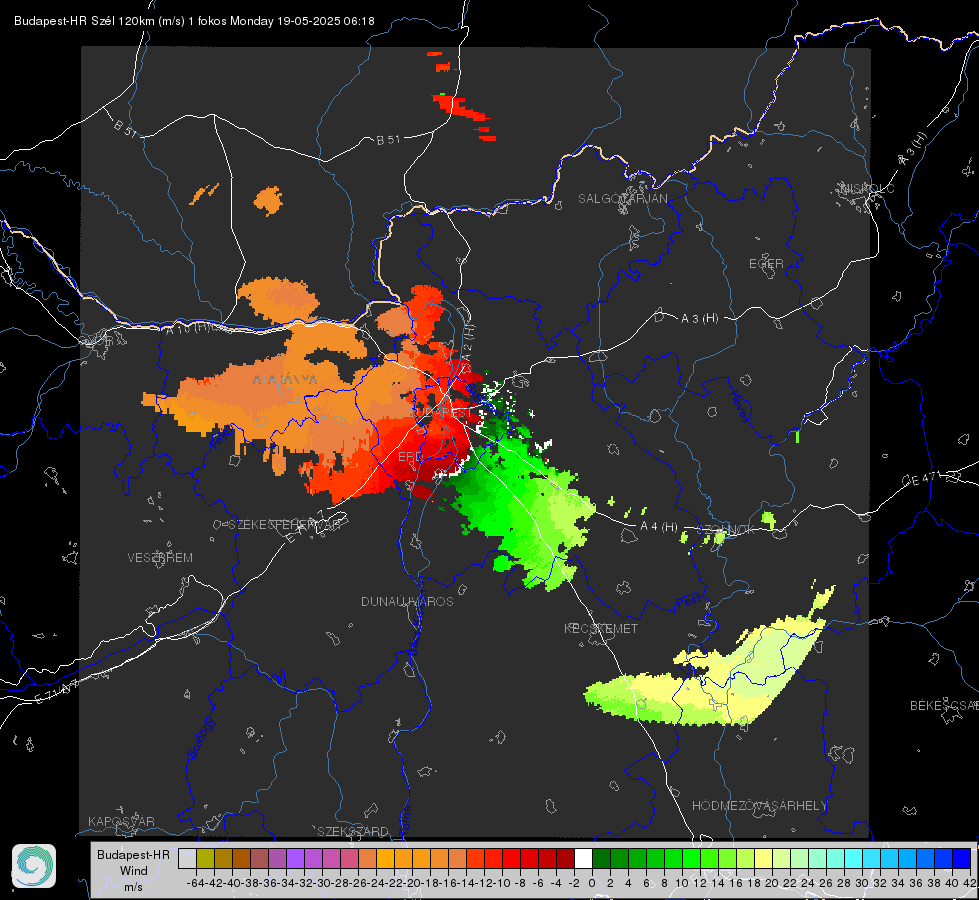Click the radar title text with date 19-05-2025
Image resolution: width=979 pixels, height=900 pixels.
194,21
